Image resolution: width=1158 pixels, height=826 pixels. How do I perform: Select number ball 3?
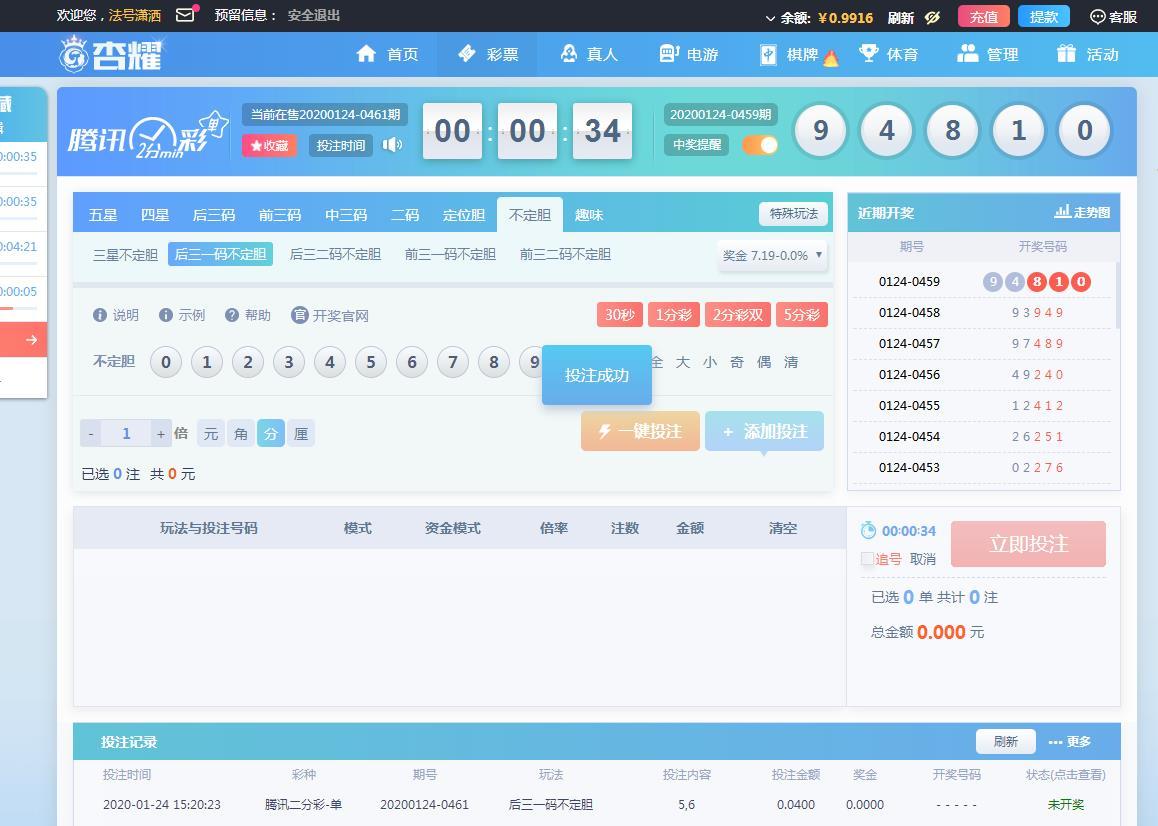[x=289, y=363]
